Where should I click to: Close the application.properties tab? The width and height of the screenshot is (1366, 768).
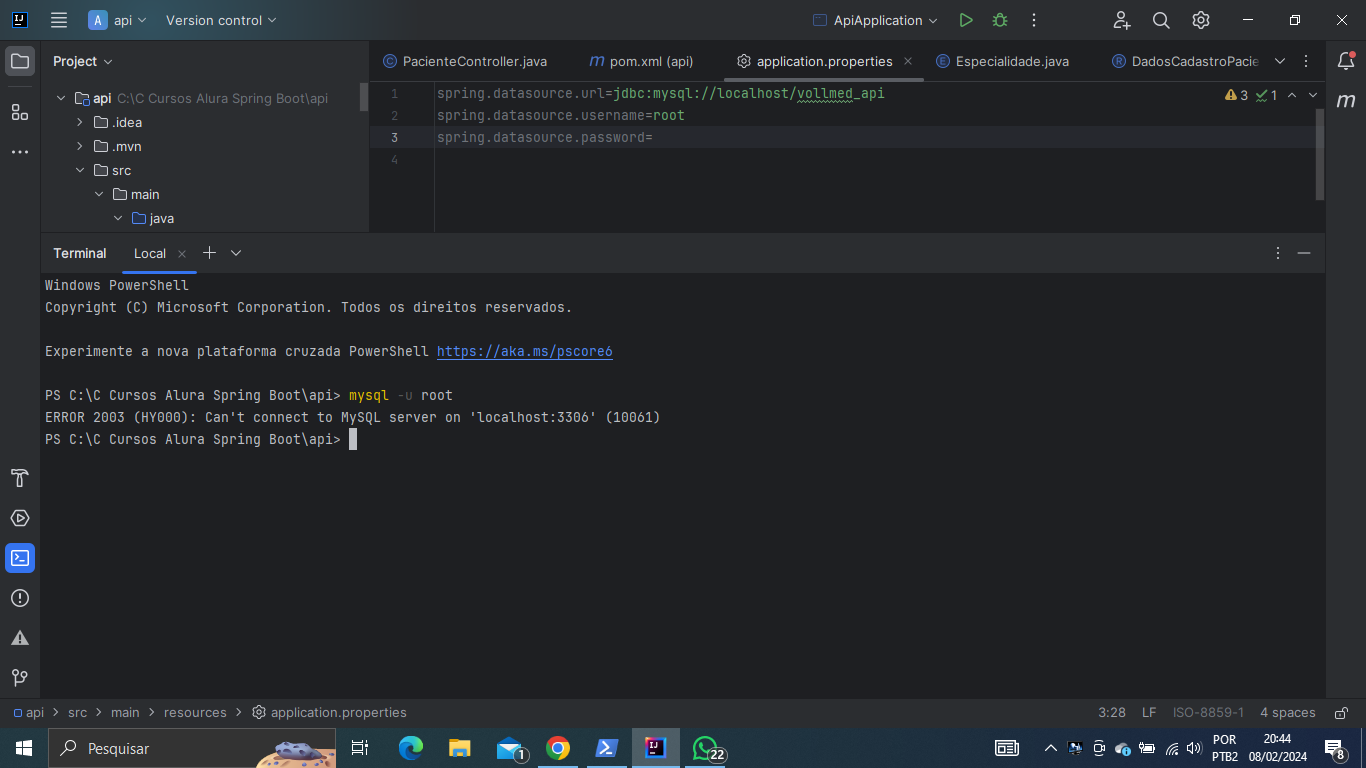(908, 61)
